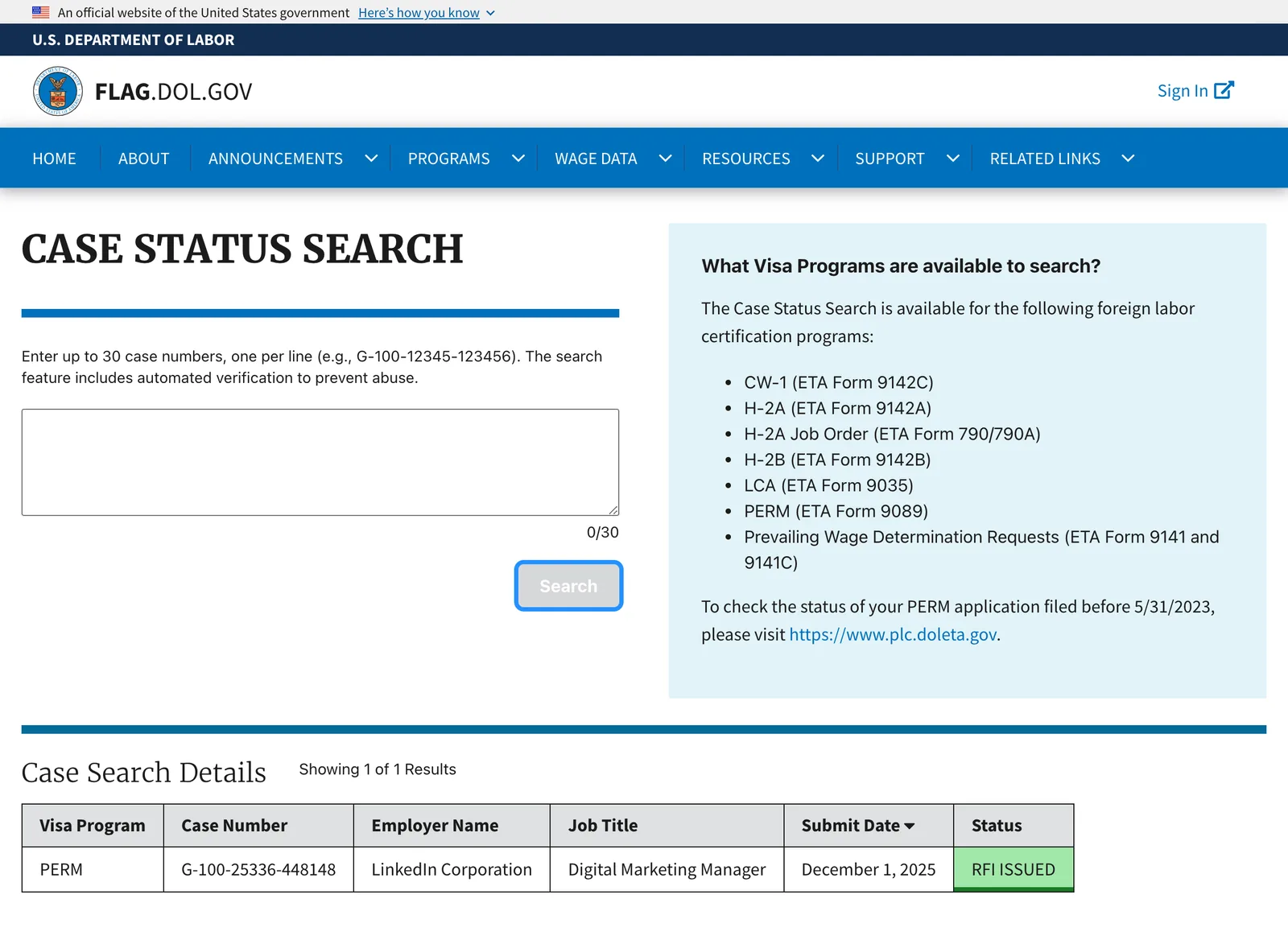Screen dimensions: 1288x944
Task: Expand the Announcements menu chevron
Action: coord(371,159)
